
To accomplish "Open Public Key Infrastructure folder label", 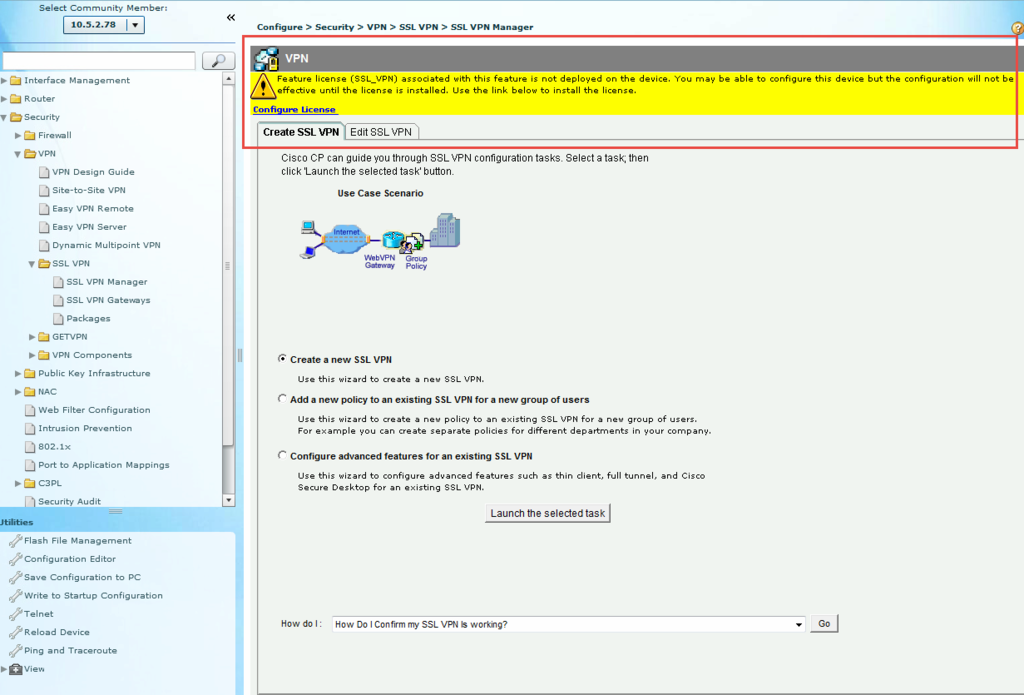I will pos(94,373).
